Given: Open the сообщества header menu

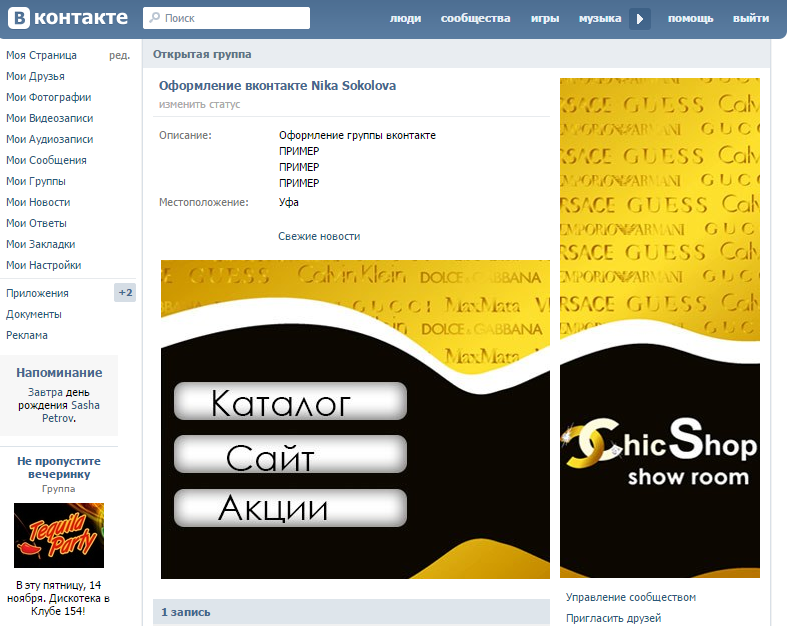Looking at the screenshot, I should point(475,19).
